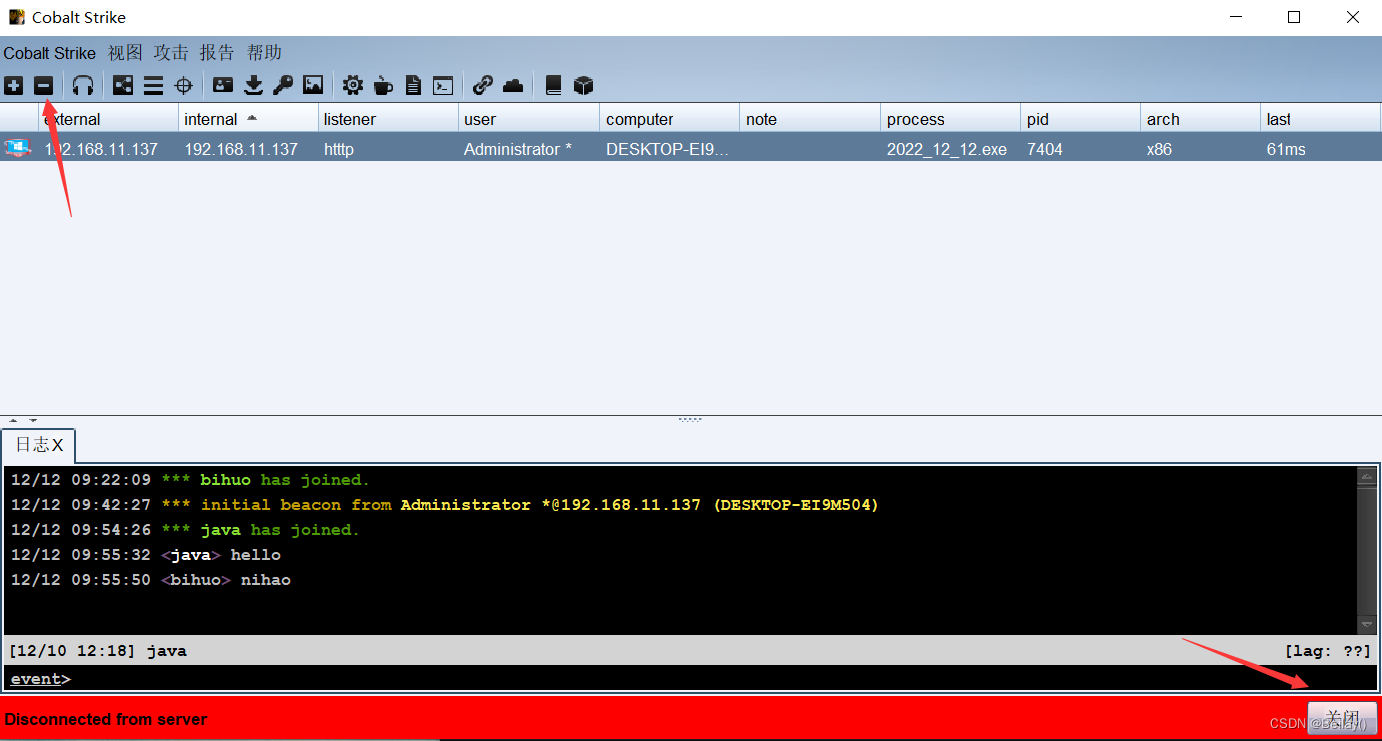Sort sessions by the process column header
Screen dimensions: 1382x741
[951, 119]
